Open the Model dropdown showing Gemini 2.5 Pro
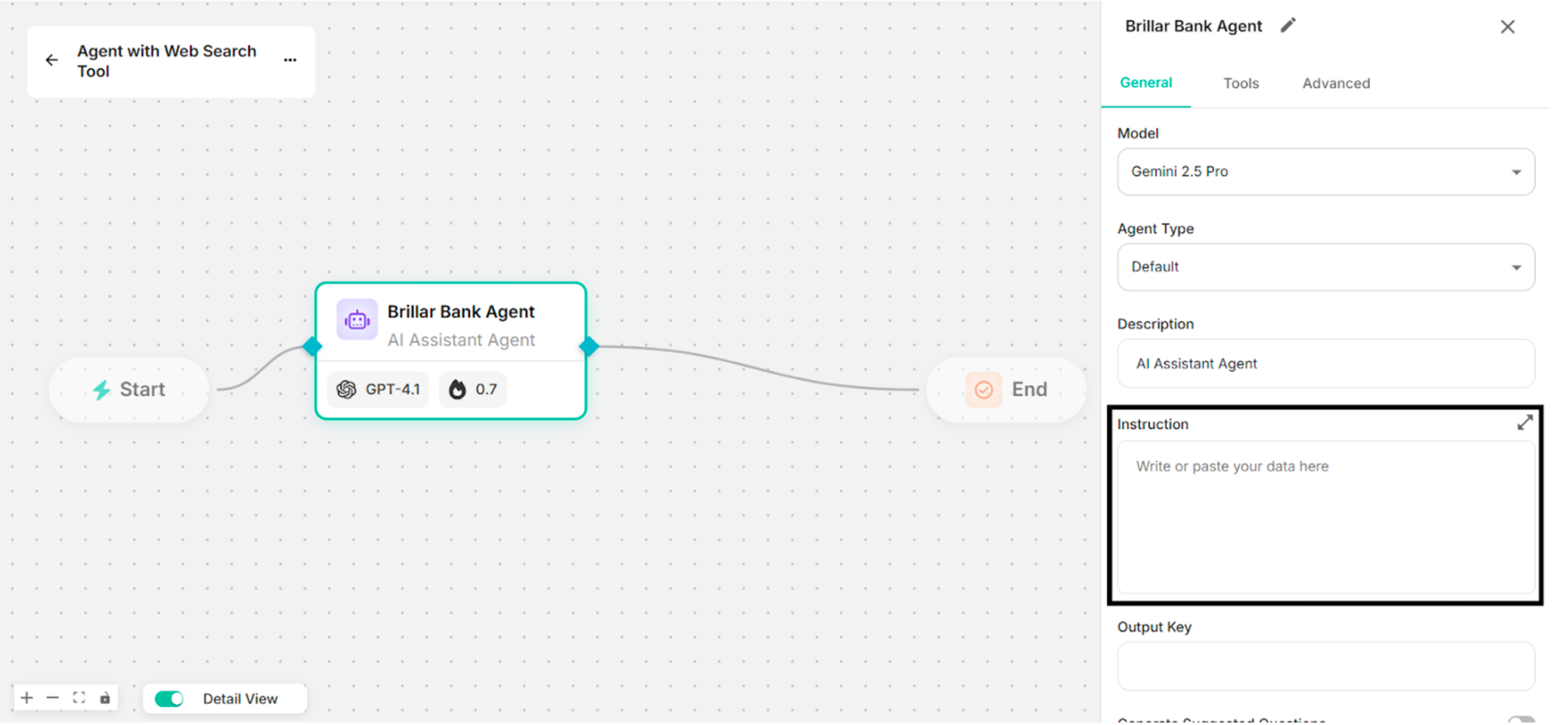The height and width of the screenshot is (725, 1568). tap(1326, 172)
